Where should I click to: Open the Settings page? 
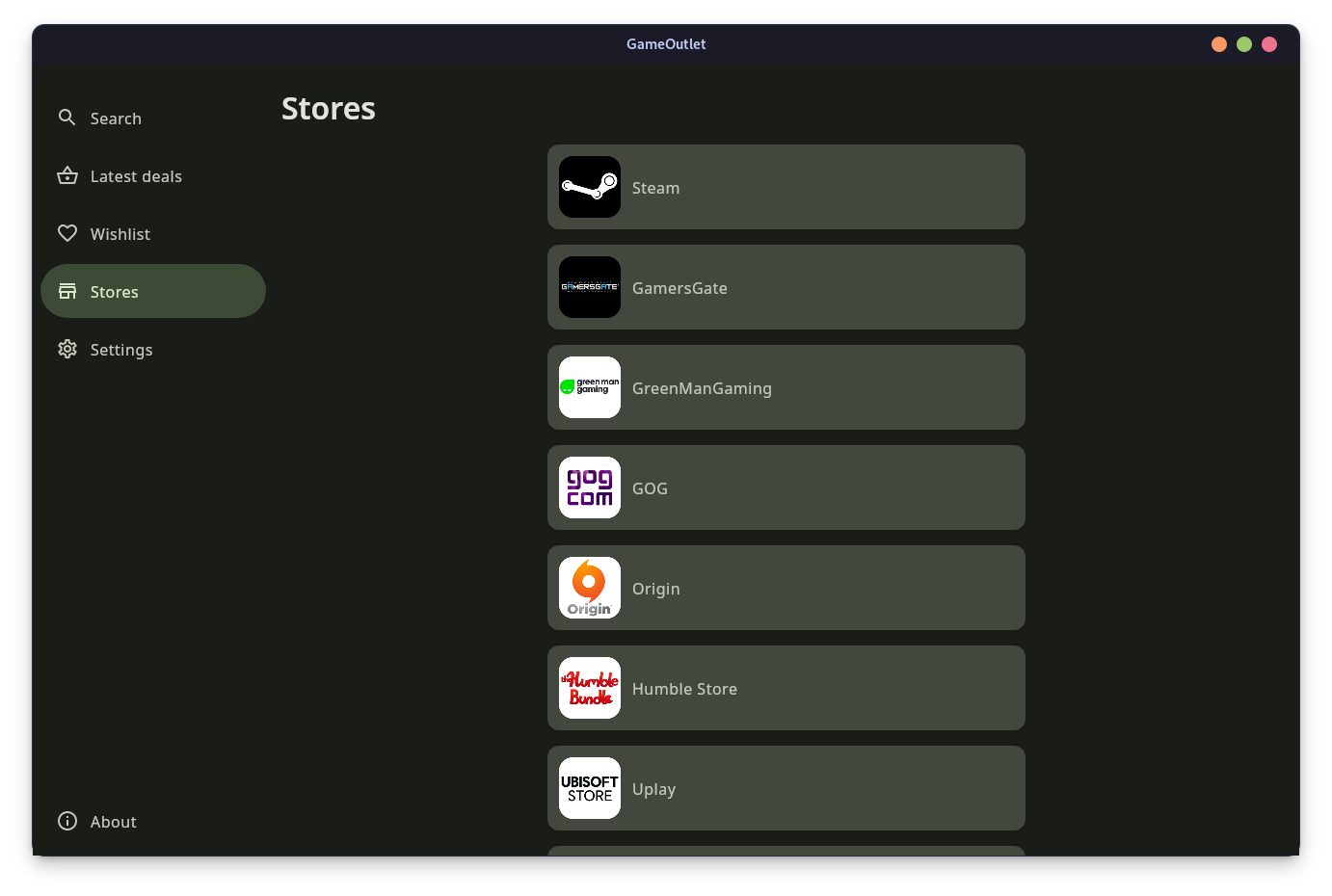coord(121,349)
